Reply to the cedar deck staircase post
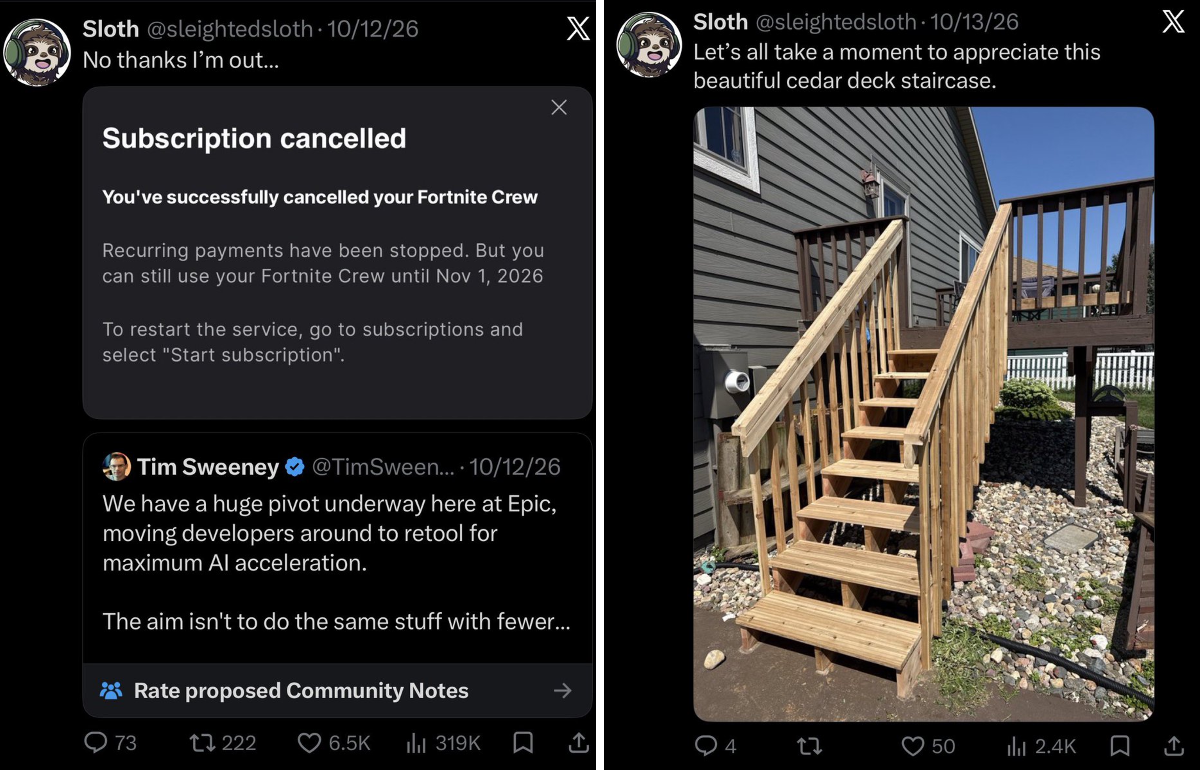1200x770 pixels. click(716, 746)
